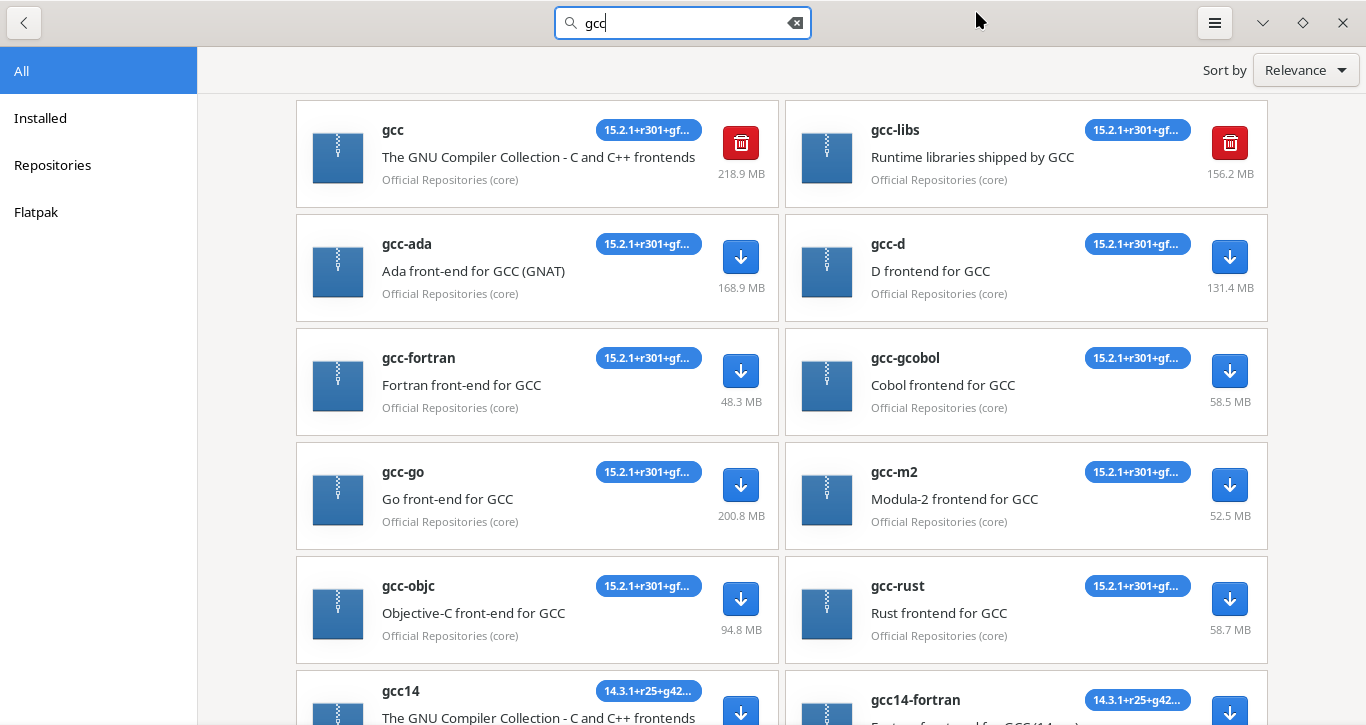Clear the search field text
Image resolution: width=1366 pixels, height=725 pixels.
coord(795,23)
